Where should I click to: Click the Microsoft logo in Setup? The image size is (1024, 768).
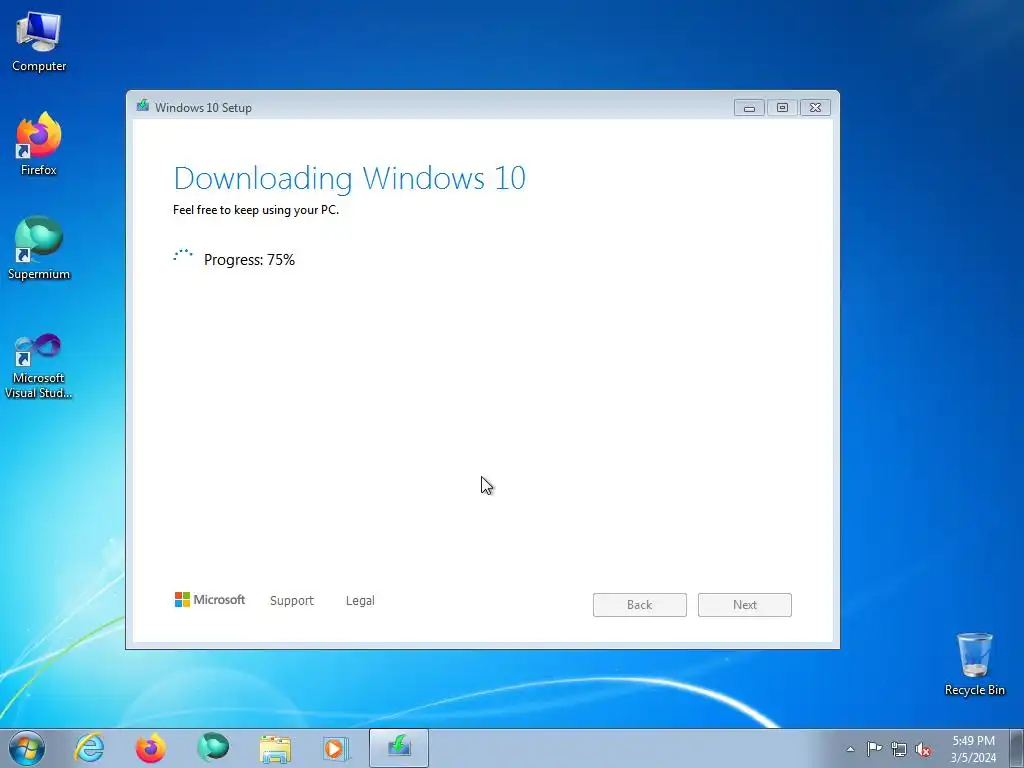point(210,600)
